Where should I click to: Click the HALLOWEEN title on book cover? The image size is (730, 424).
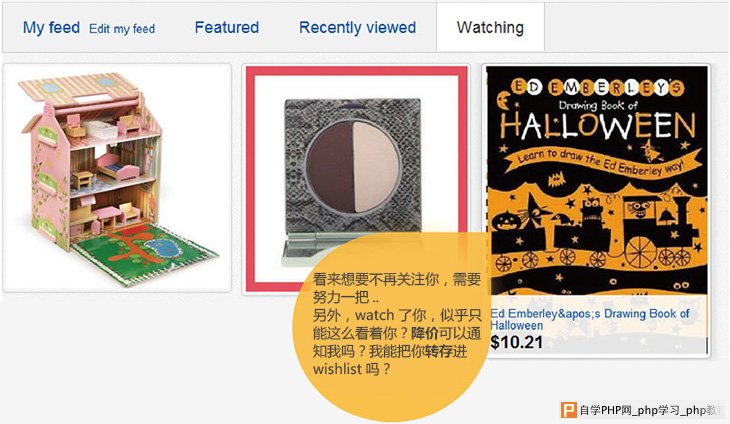coord(598,126)
